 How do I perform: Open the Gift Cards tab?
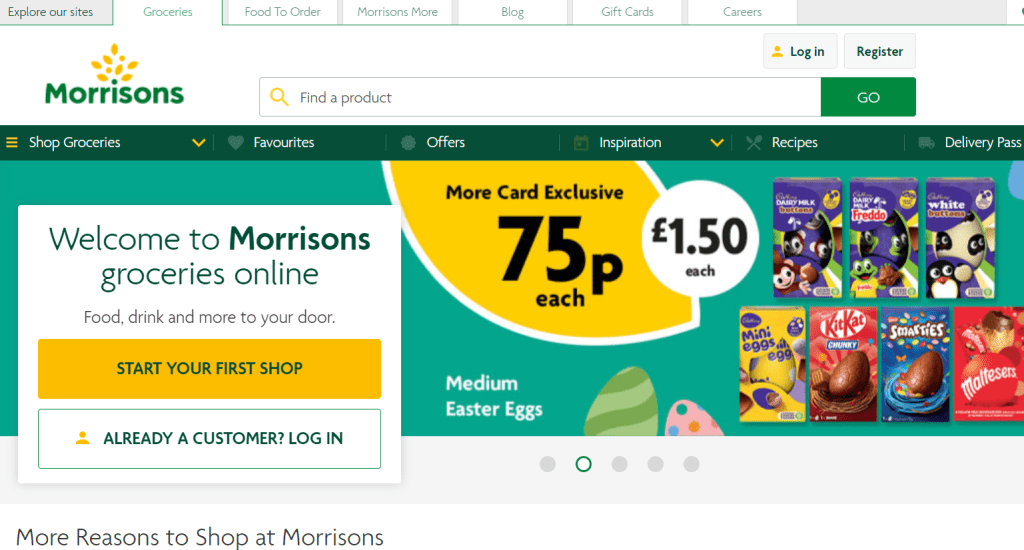click(627, 12)
